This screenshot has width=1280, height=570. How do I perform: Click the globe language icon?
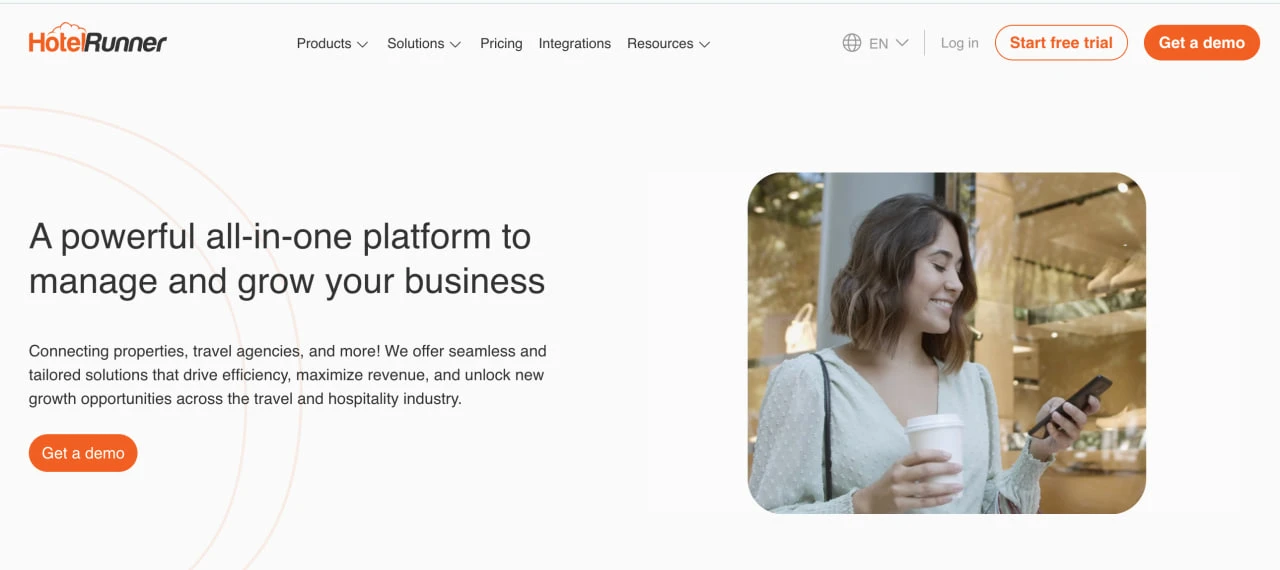852,43
